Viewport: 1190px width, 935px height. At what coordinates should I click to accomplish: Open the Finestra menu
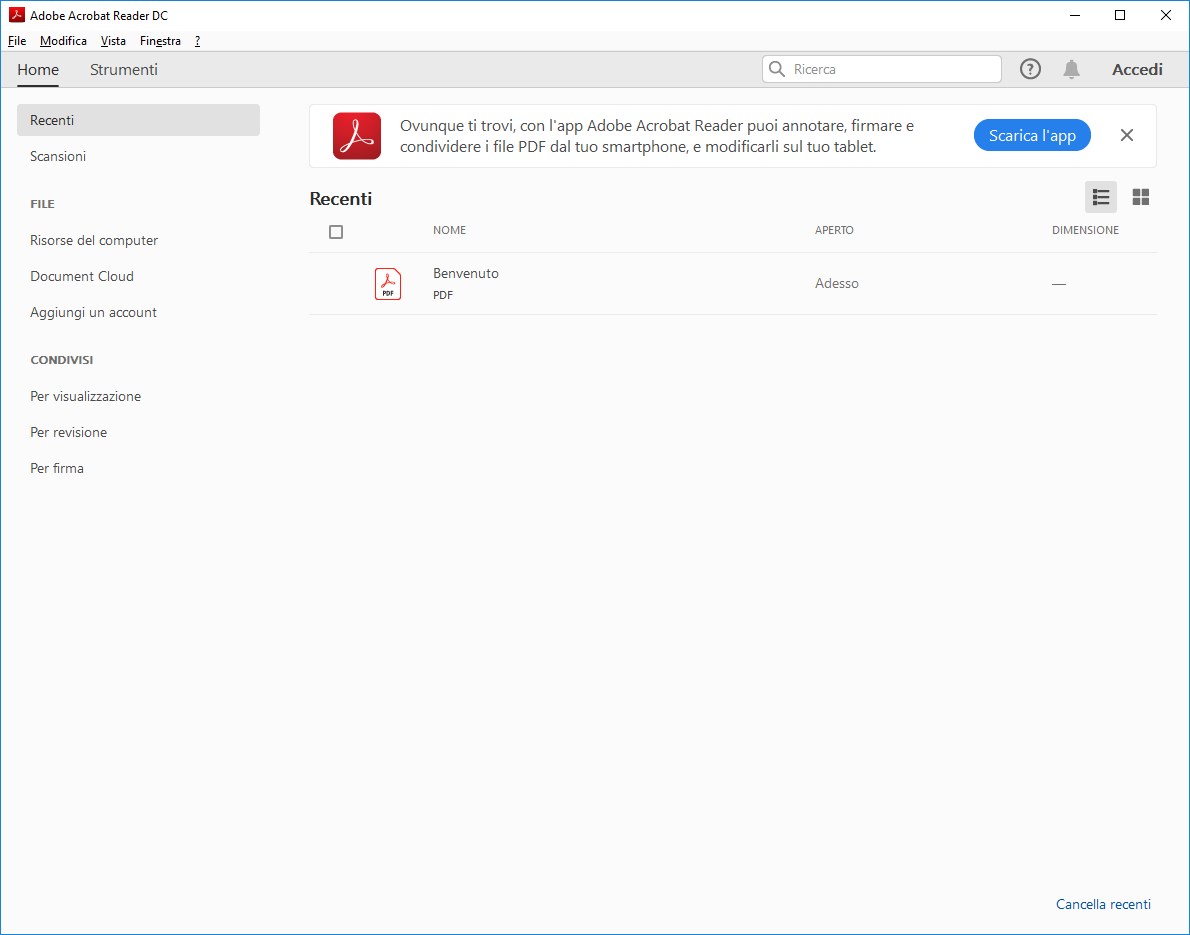pos(160,41)
